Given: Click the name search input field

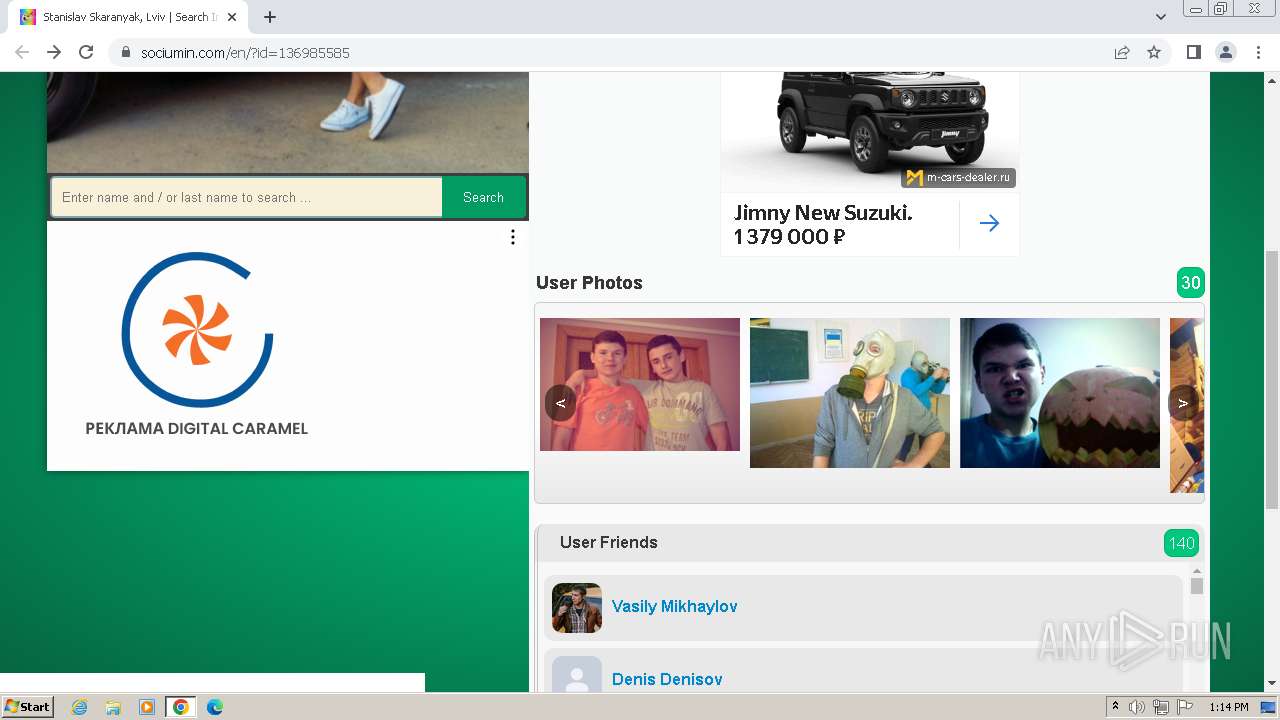Looking at the screenshot, I should (x=247, y=197).
